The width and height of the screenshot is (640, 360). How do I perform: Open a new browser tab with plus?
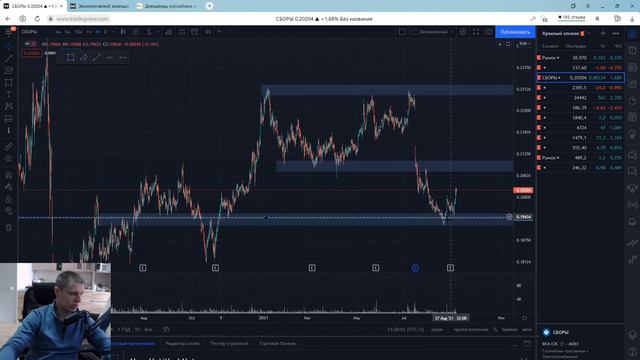pos(209,6)
